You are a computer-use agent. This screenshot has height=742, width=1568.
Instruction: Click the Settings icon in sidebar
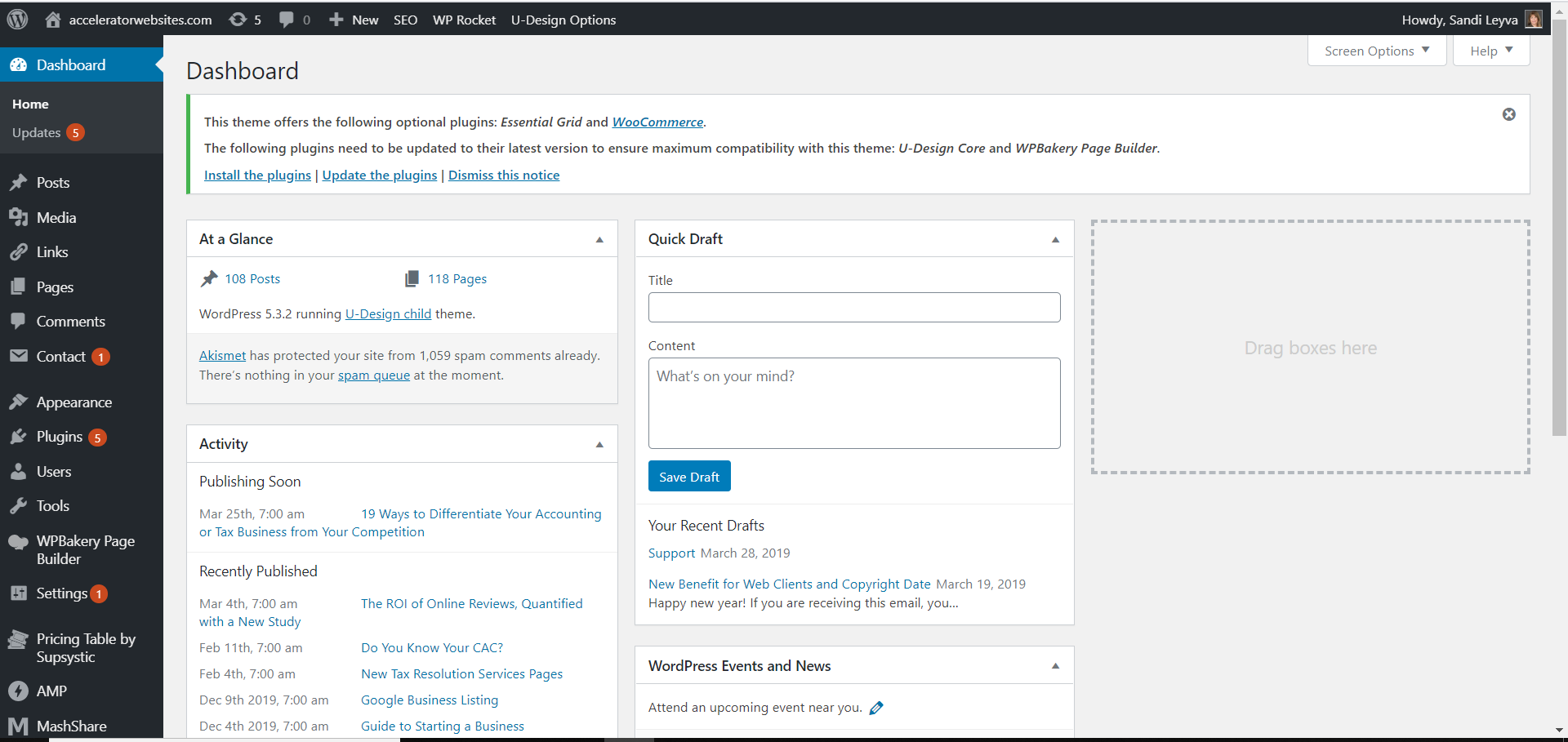19,593
